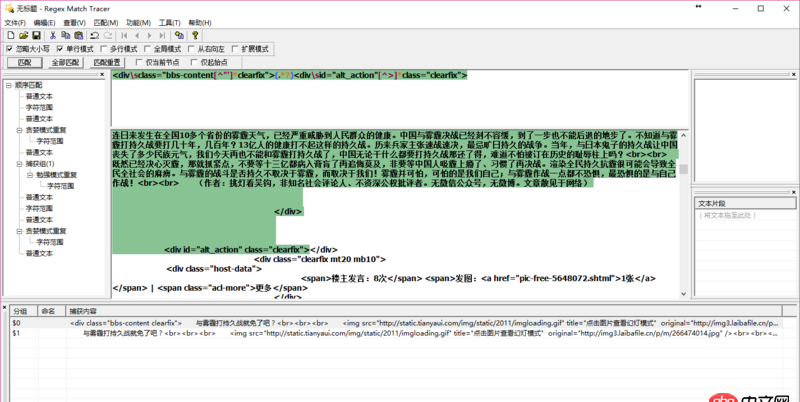This screenshot has width=800, height=402.
Task: Open the 帮助(H) menu
Action: click(x=200, y=22)
